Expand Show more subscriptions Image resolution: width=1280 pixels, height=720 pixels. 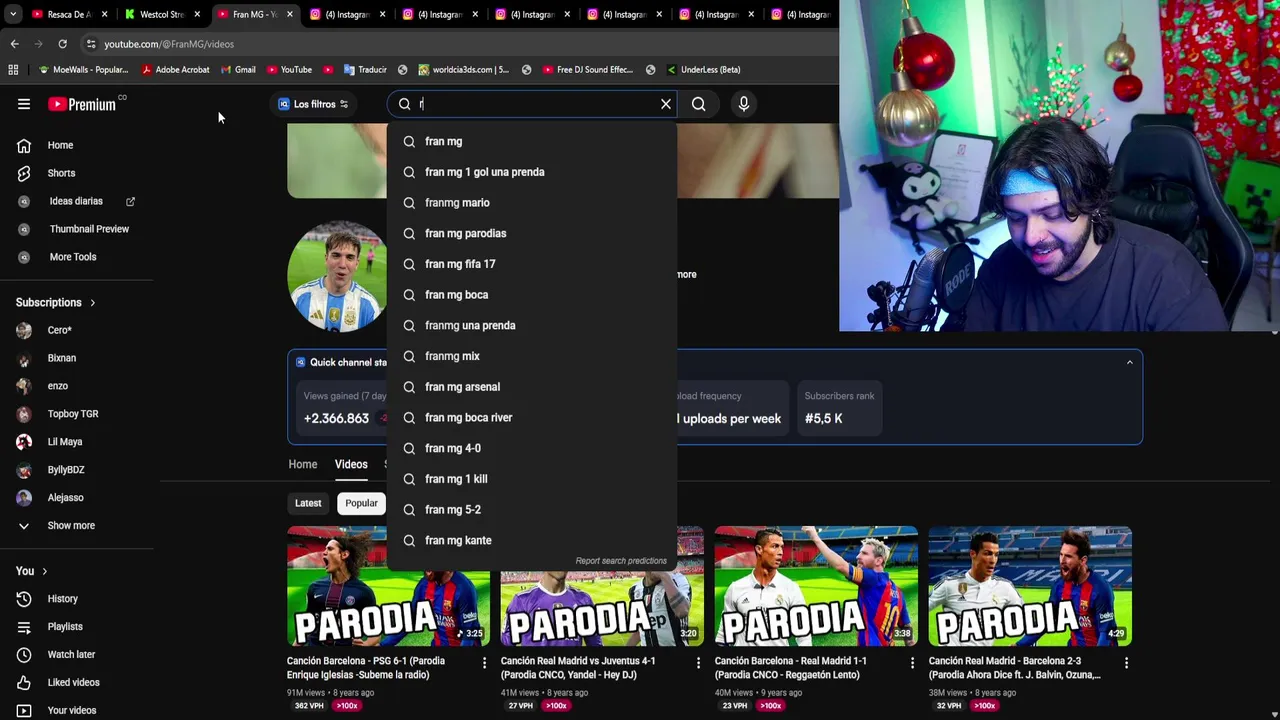(71, 526)
